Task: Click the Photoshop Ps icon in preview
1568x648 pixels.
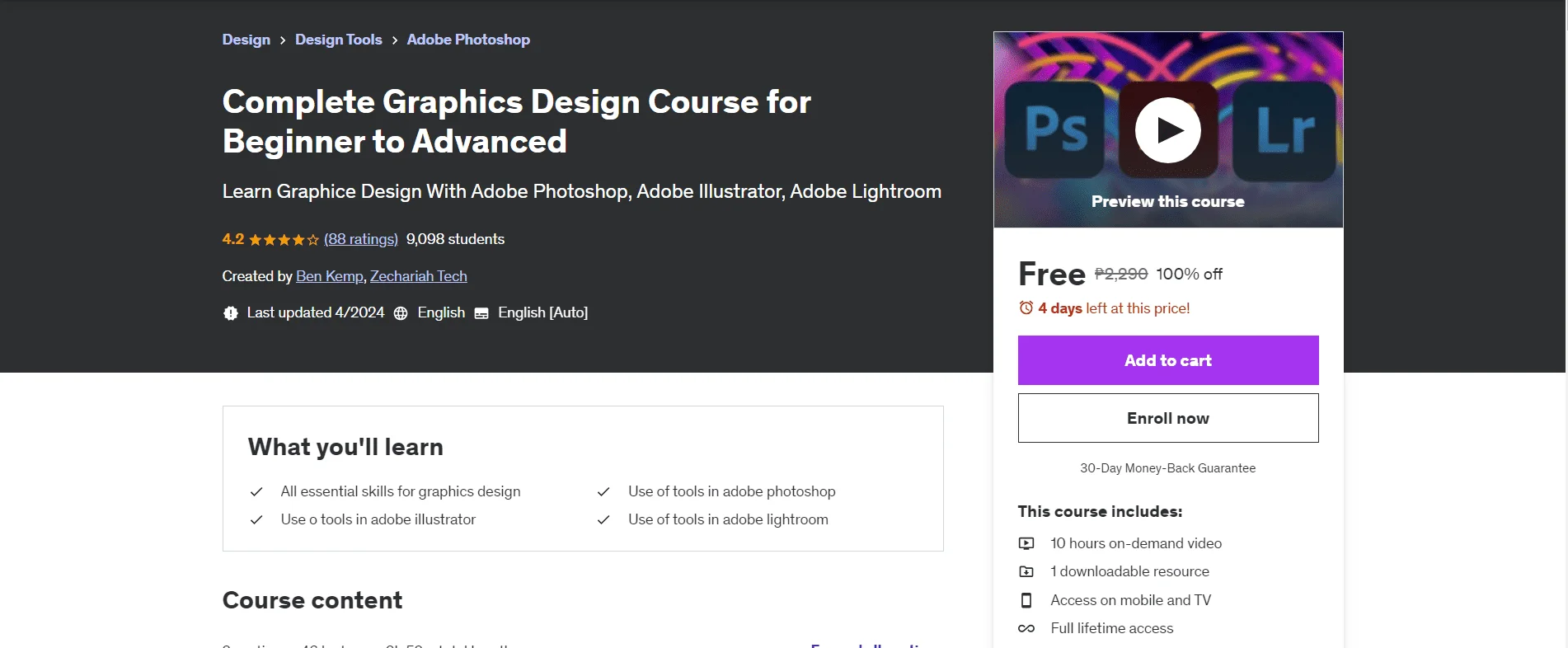Action: [x=1055, y=129]
